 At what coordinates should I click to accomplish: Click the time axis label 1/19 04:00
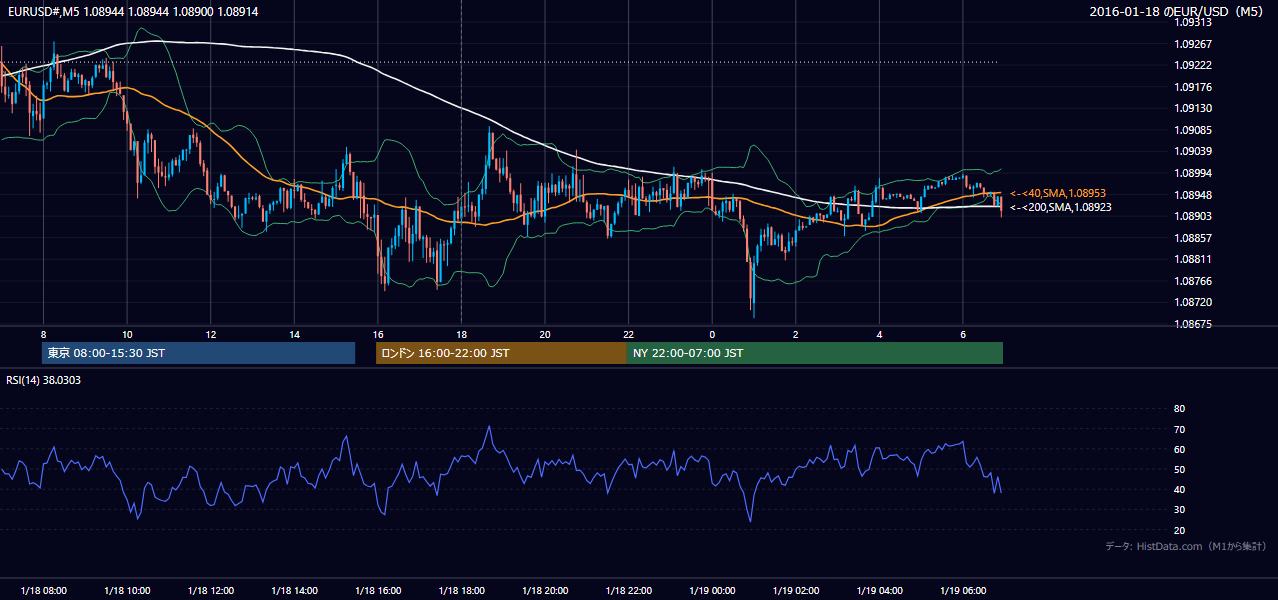(x=879, y=591)
